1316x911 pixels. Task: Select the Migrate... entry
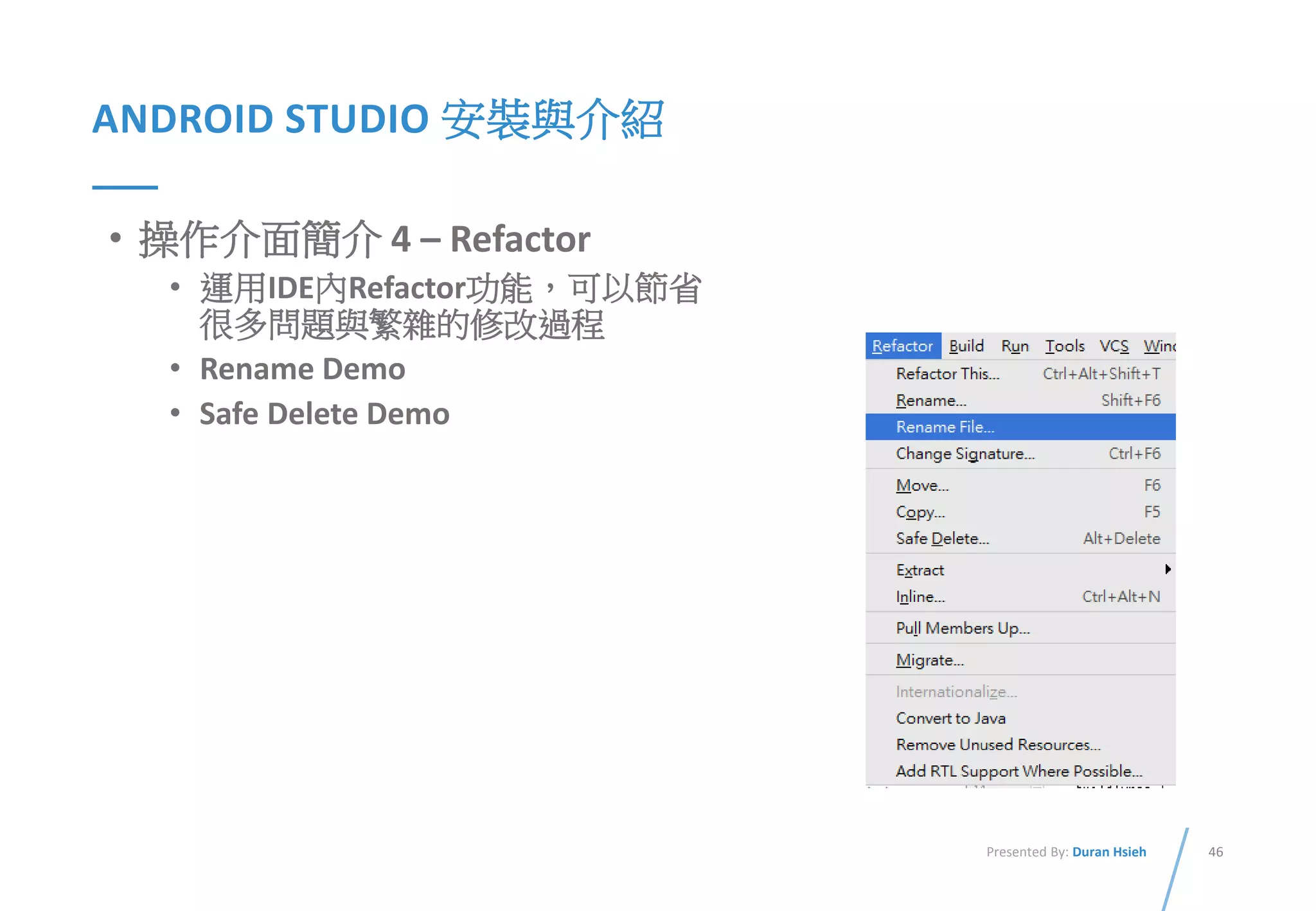tap(1020, 660)
